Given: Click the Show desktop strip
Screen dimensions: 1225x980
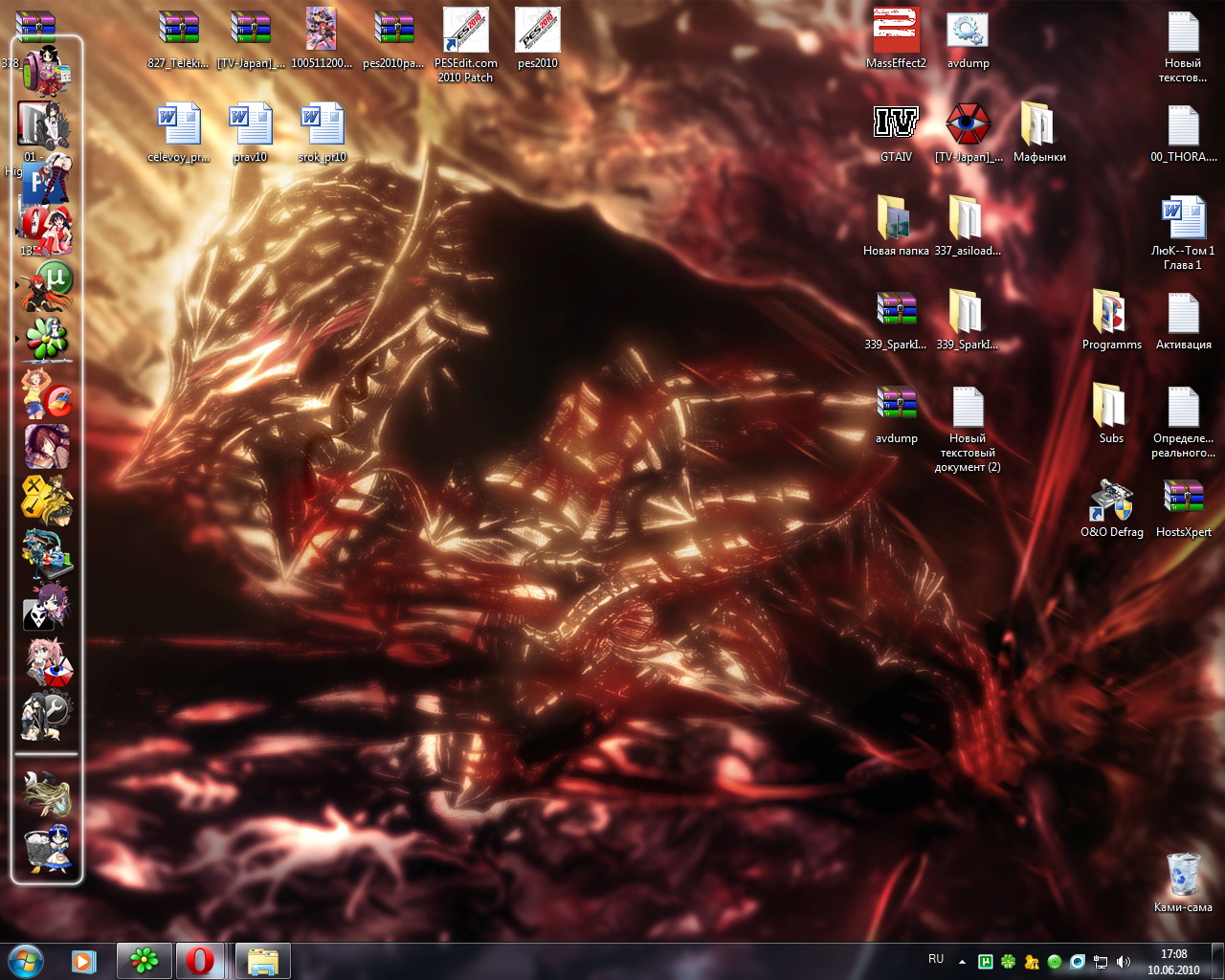Looking at the screenshot, I should pyautogui.click(x=1217, y=961).
